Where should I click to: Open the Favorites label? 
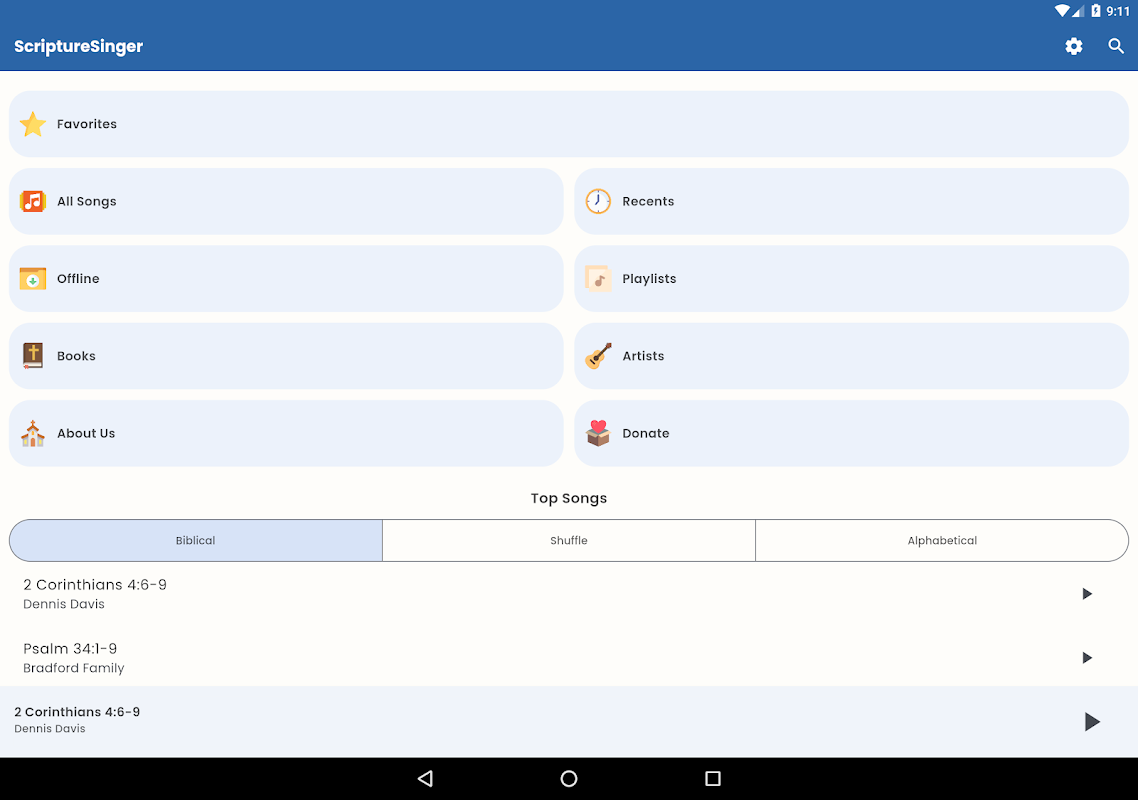coord(87,124)
